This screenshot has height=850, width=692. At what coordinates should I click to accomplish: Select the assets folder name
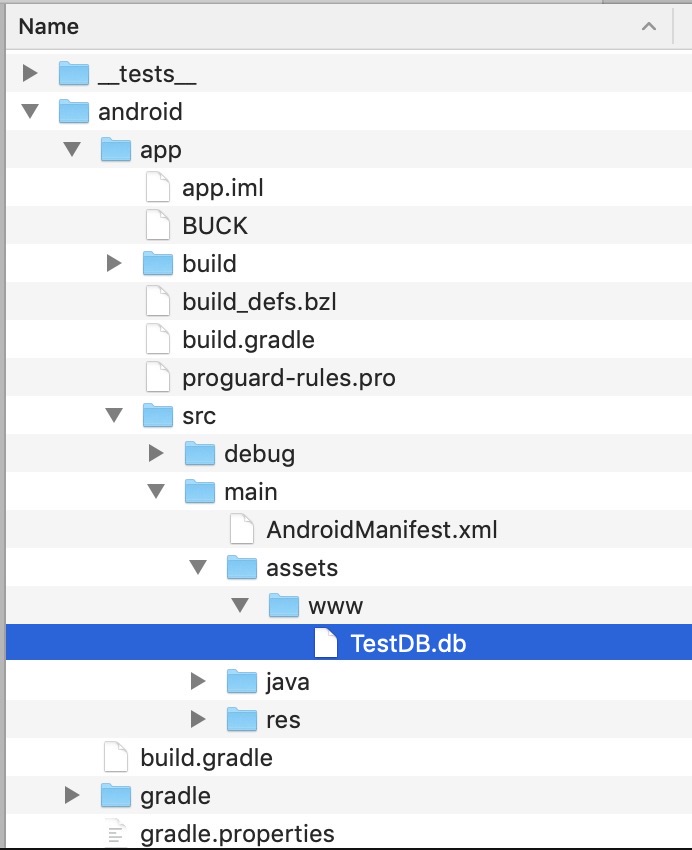point(302,568)
